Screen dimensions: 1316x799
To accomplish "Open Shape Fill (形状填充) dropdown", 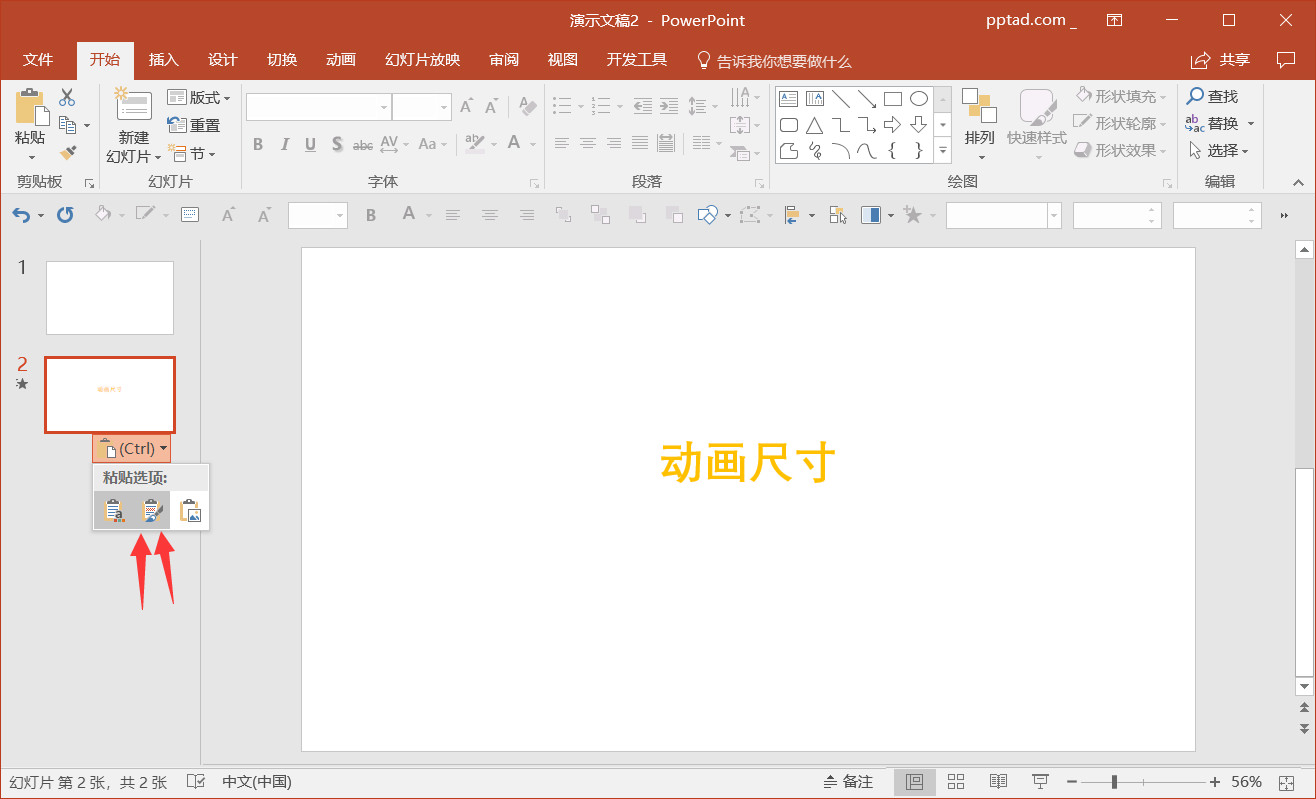I will pos(1121,96).
